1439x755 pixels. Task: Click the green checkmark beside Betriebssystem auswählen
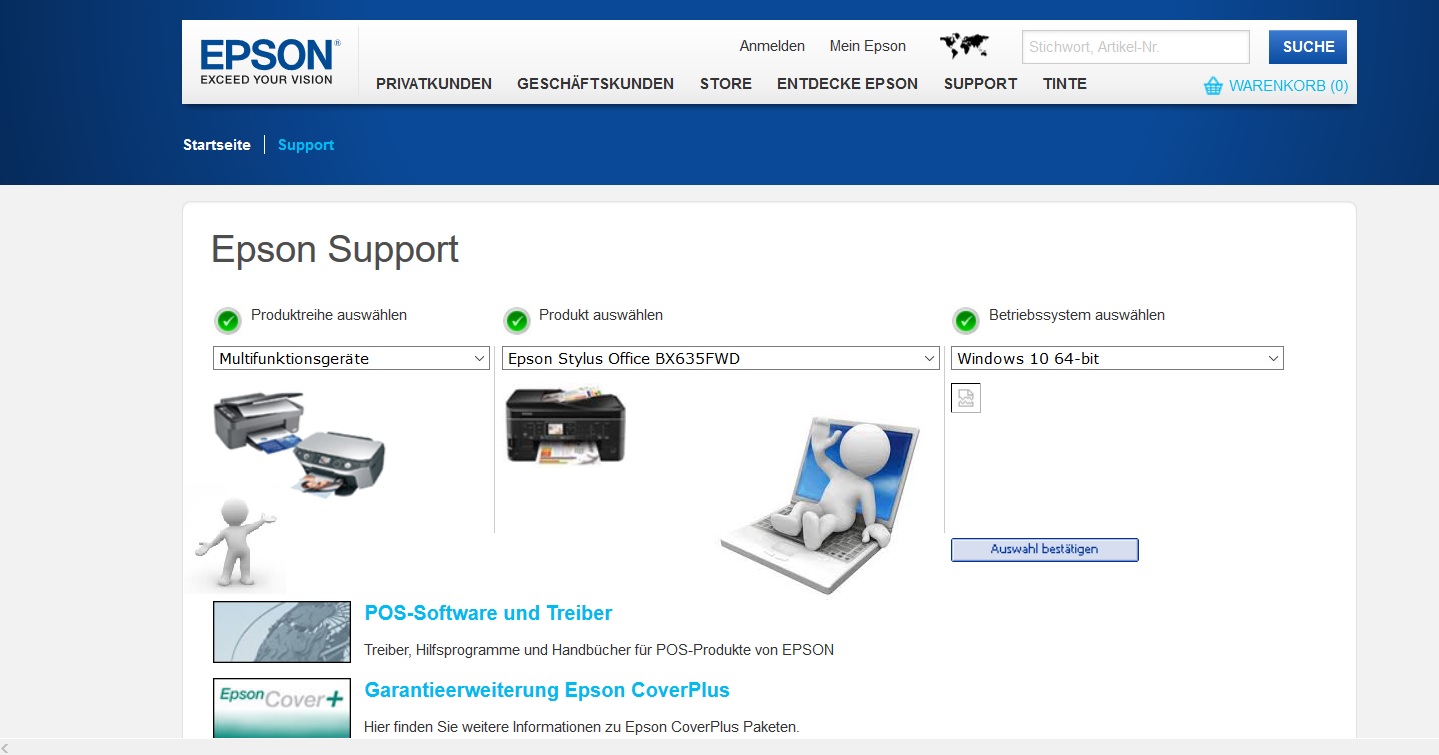pos(966,321)
